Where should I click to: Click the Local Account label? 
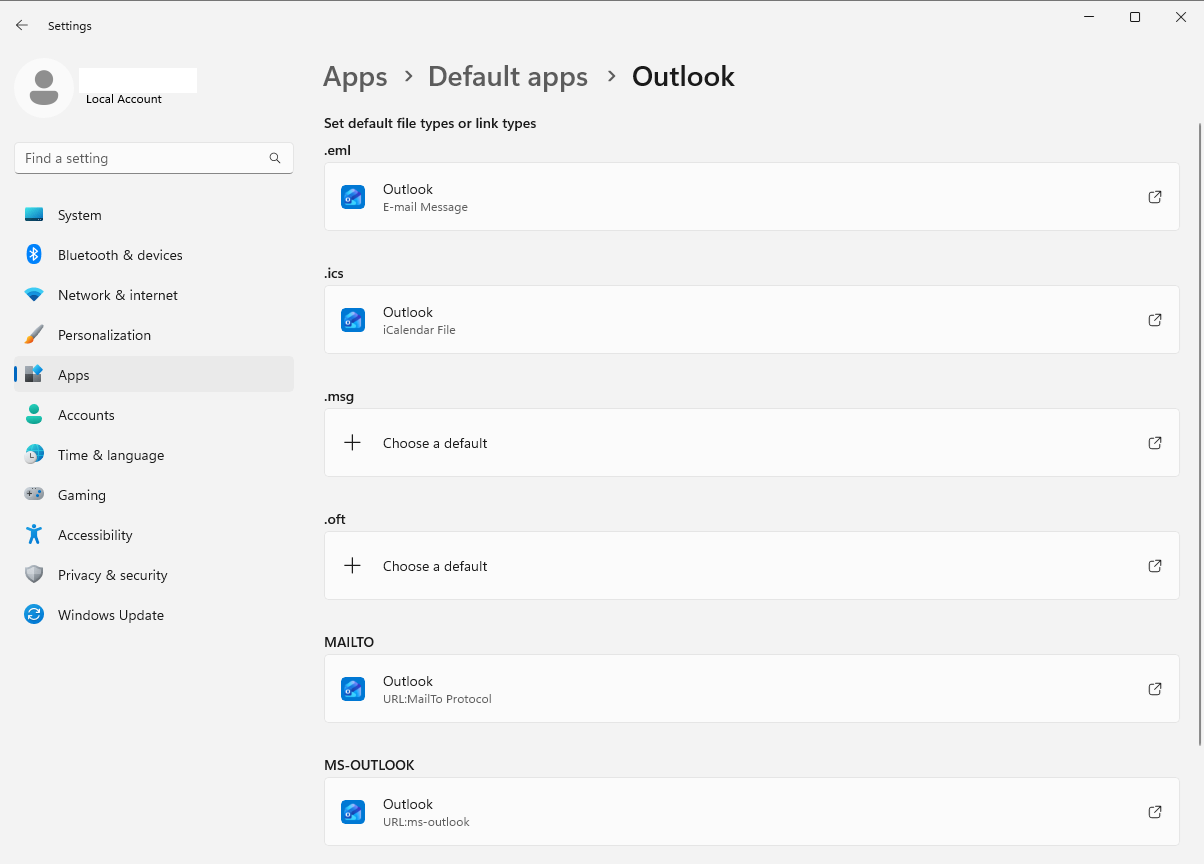pyautogui.click(x=124, y=99)
